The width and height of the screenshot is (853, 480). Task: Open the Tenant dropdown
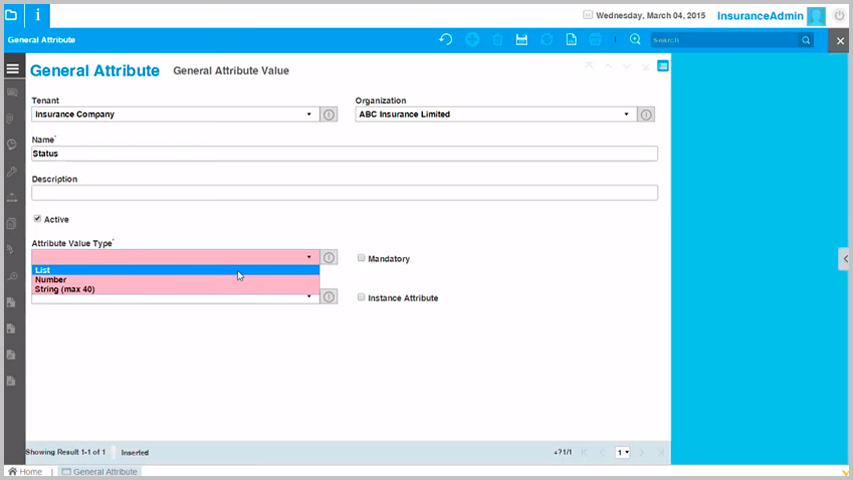coord(309,114)
